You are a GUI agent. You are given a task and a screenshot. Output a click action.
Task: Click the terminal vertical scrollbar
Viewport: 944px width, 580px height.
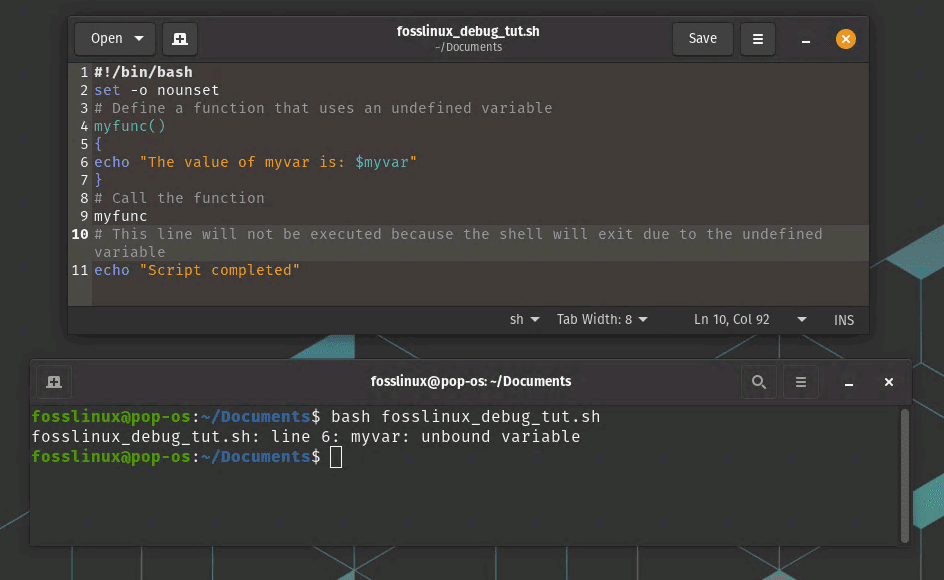tap(905, 475)
